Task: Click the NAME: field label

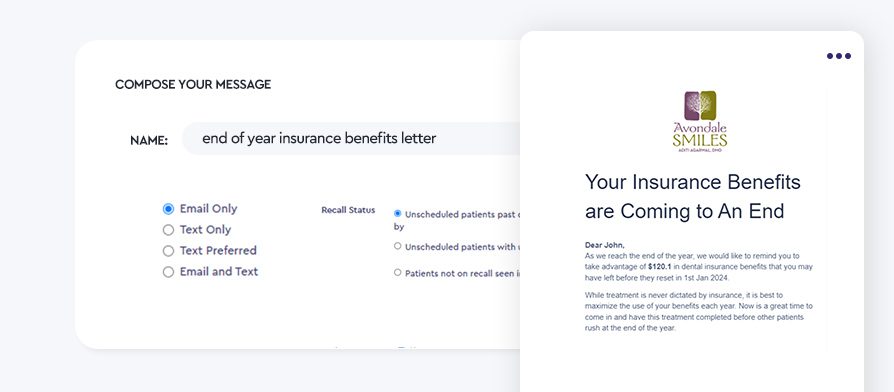Action: tap(149, 141)
